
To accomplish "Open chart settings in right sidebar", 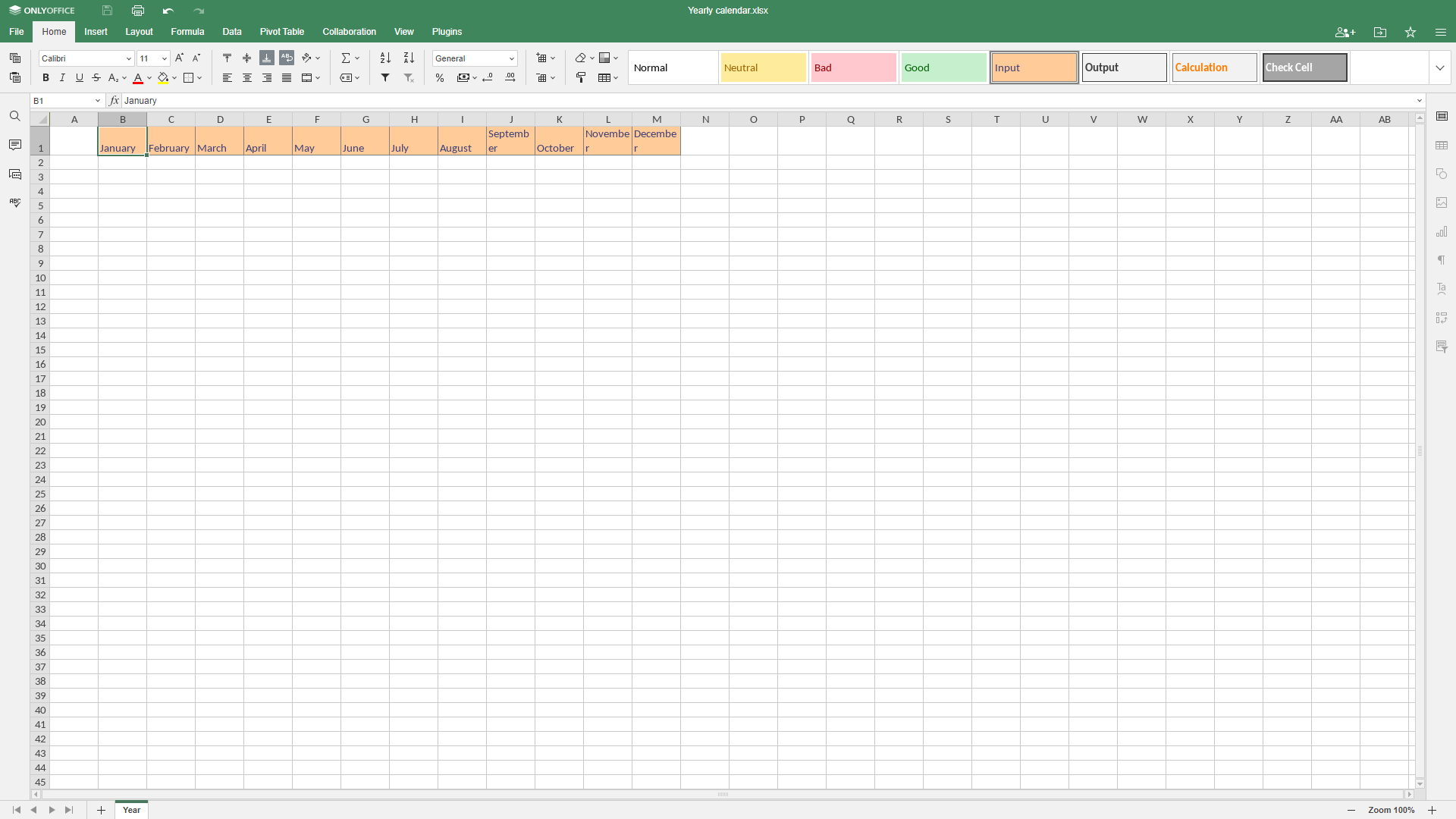I will 1442,232.
